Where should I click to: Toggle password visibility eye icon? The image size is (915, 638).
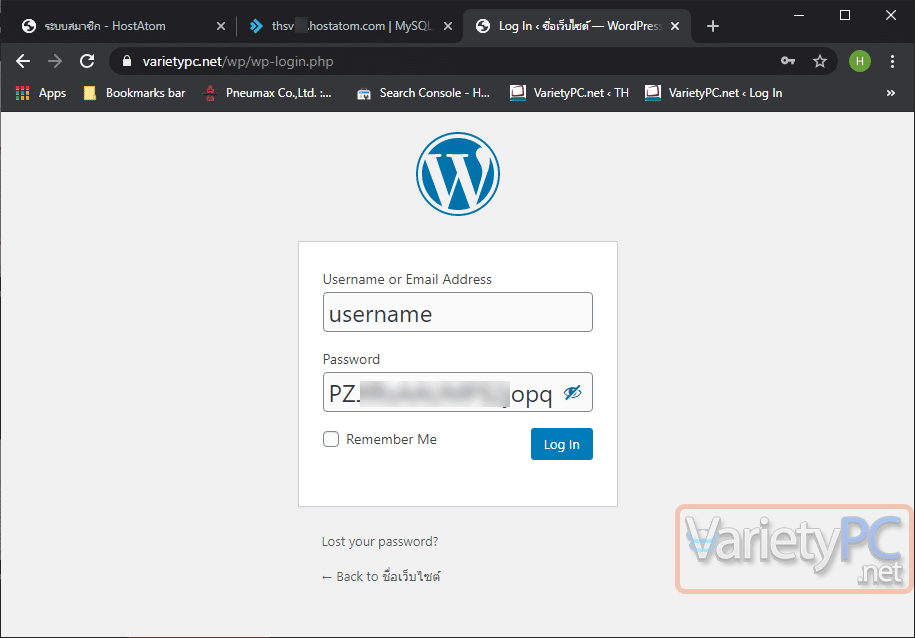tap(572, 392)
